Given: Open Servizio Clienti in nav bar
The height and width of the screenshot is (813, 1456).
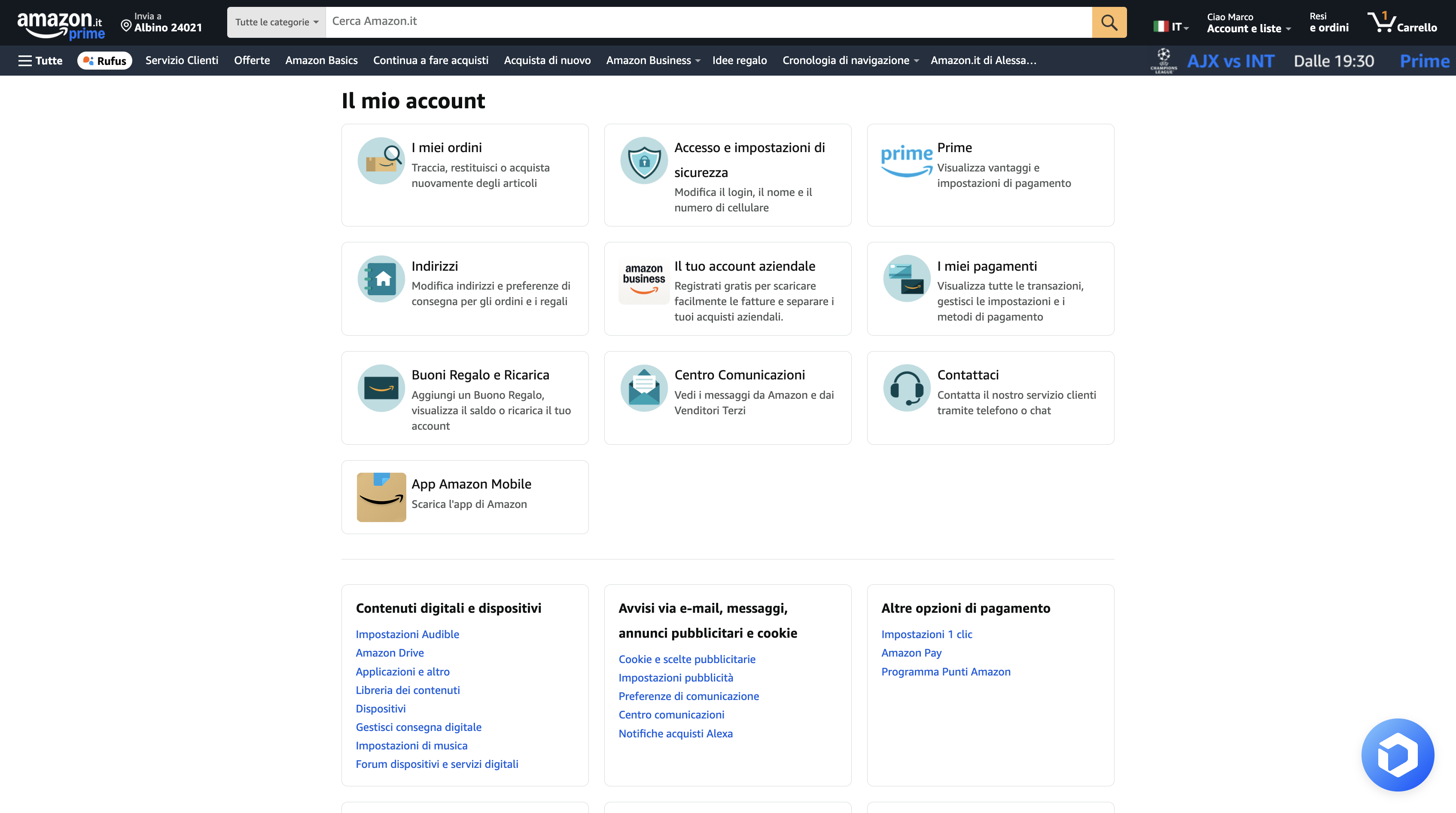Looking at the screenshot, I should click(x=181, y=61).
